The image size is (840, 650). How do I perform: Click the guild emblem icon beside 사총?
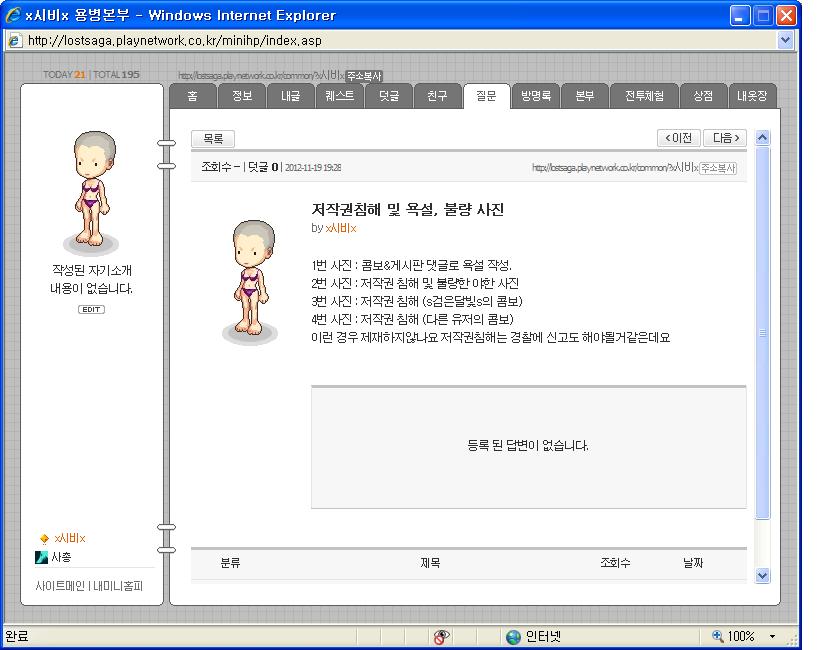[x=41, y=557]
